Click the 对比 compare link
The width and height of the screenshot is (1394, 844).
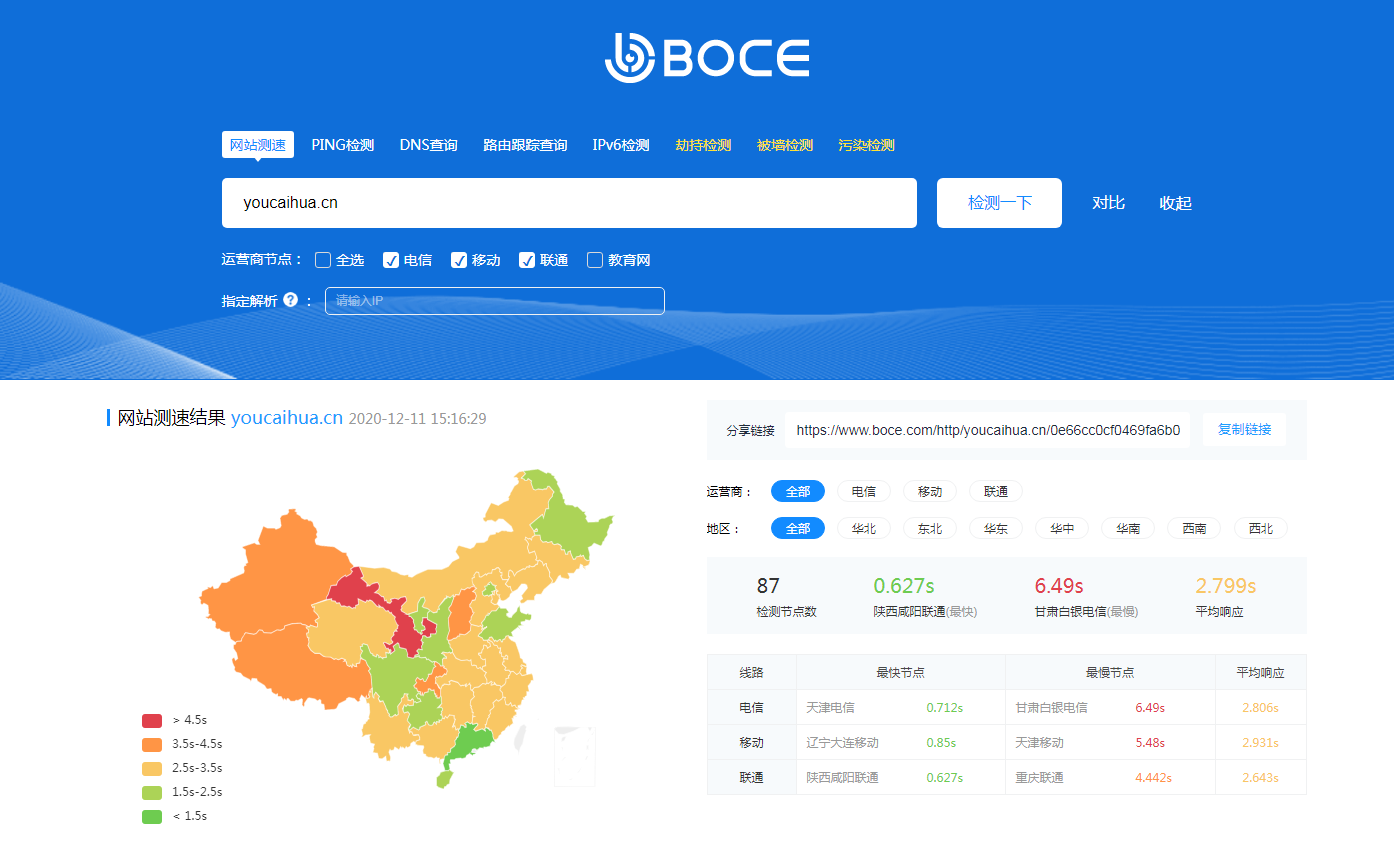[1108, 203]
